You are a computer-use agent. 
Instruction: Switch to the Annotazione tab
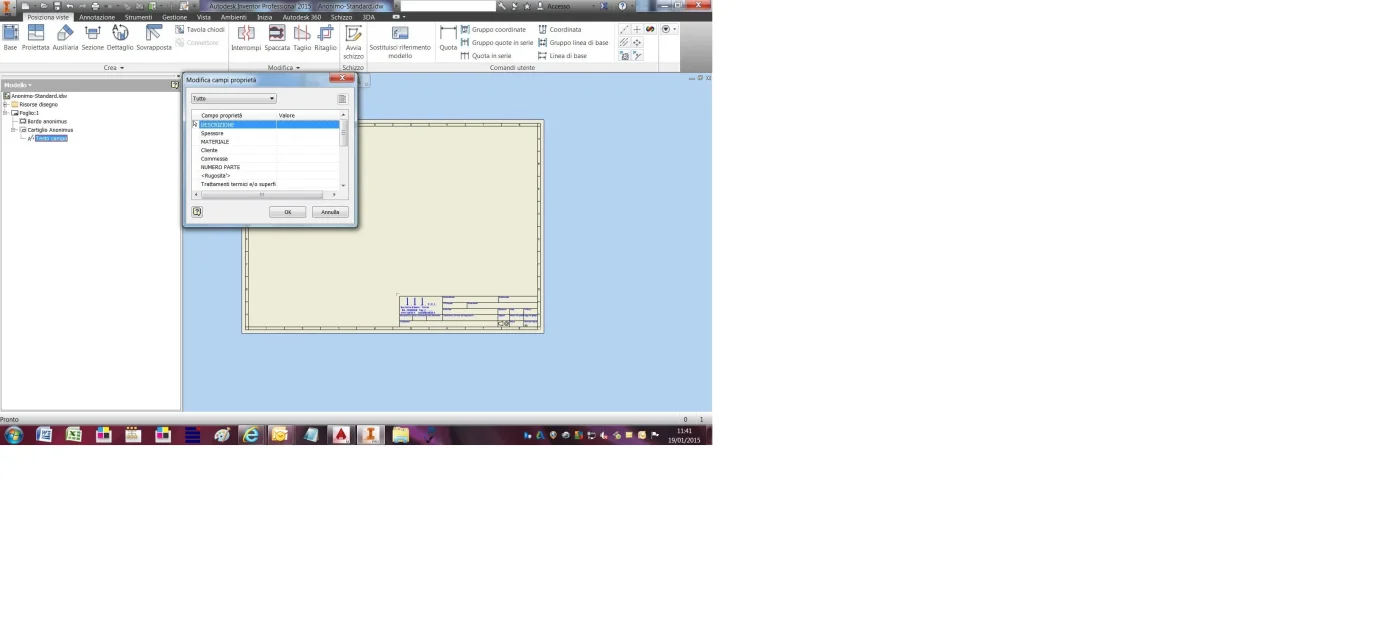point(97,17)
